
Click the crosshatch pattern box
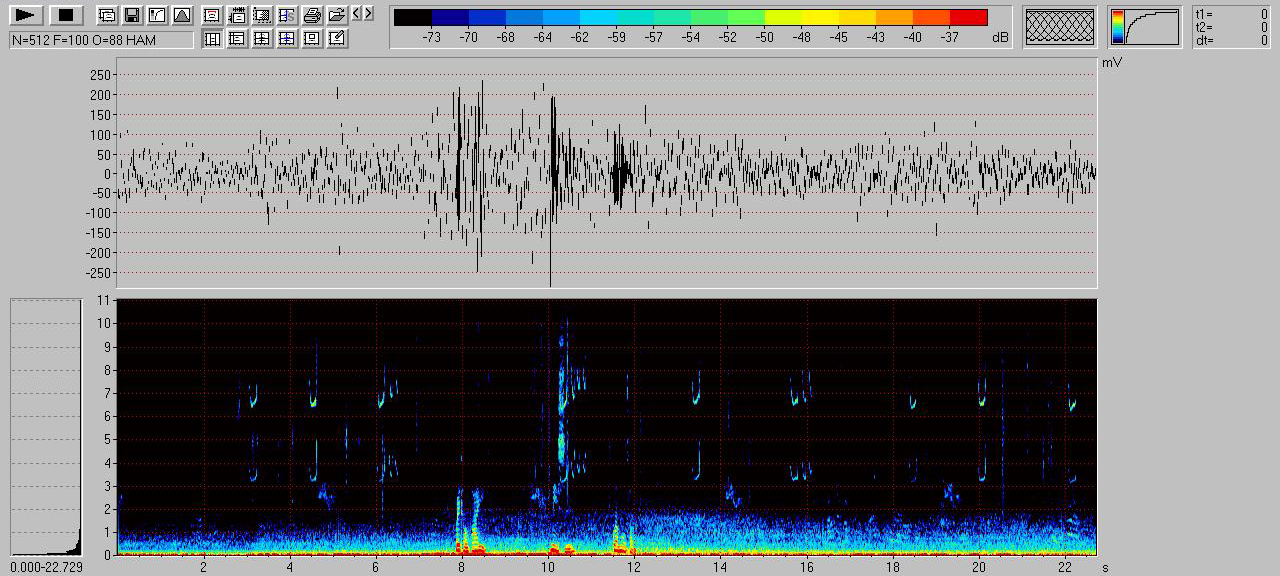point(1061,26)
